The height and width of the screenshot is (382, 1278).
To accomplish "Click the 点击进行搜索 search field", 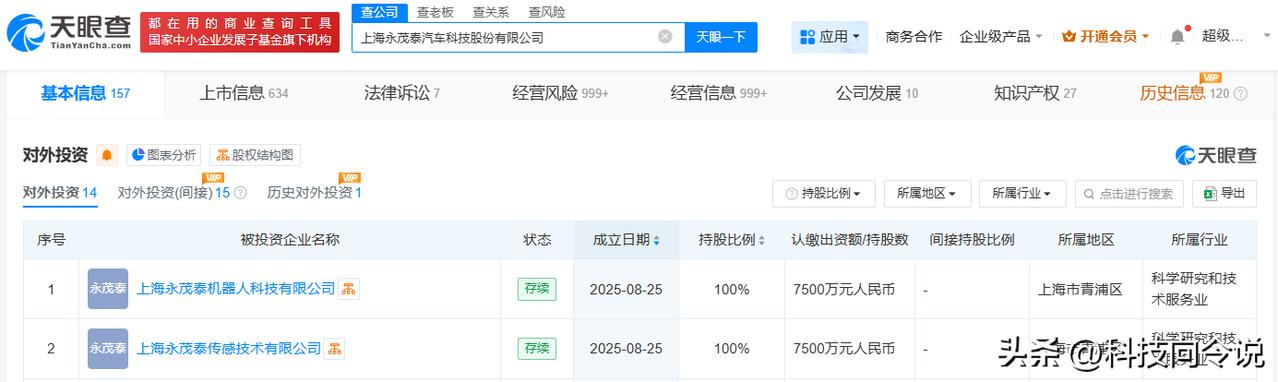I will coord(1129,194).
